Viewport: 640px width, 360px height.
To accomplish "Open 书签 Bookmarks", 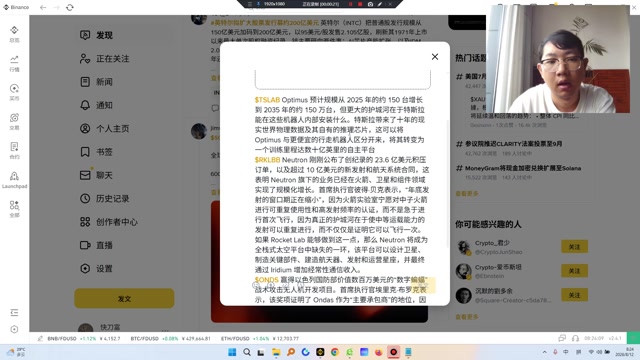I will tap(124, 152).
